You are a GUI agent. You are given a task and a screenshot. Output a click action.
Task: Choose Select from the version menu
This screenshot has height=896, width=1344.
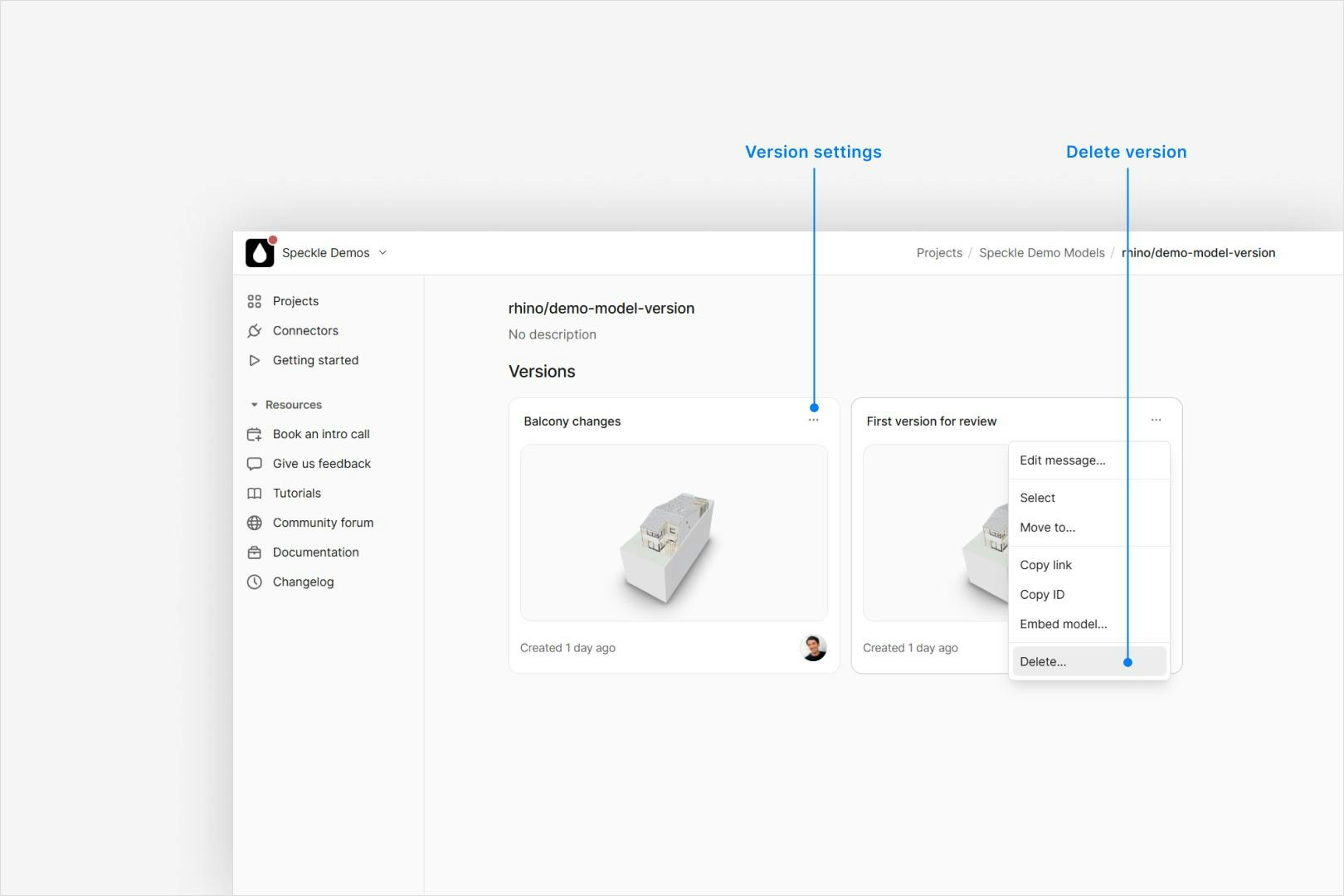click(x=1088, y=498)
